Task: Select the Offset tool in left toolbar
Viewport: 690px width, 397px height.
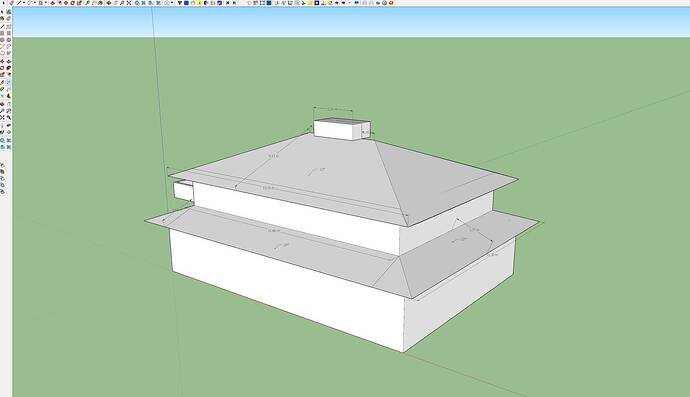Action: (9, 74)
